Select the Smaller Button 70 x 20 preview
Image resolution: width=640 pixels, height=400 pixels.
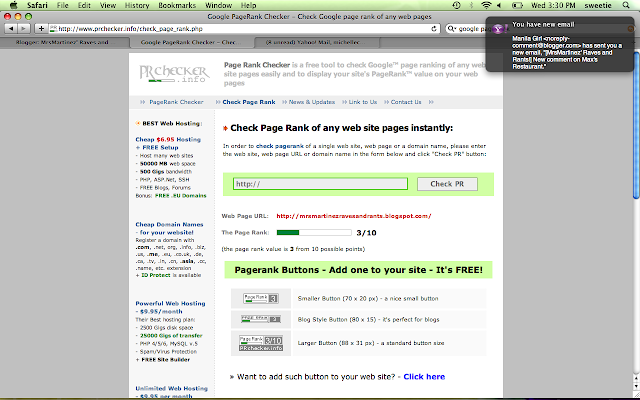tap(261, 298)
